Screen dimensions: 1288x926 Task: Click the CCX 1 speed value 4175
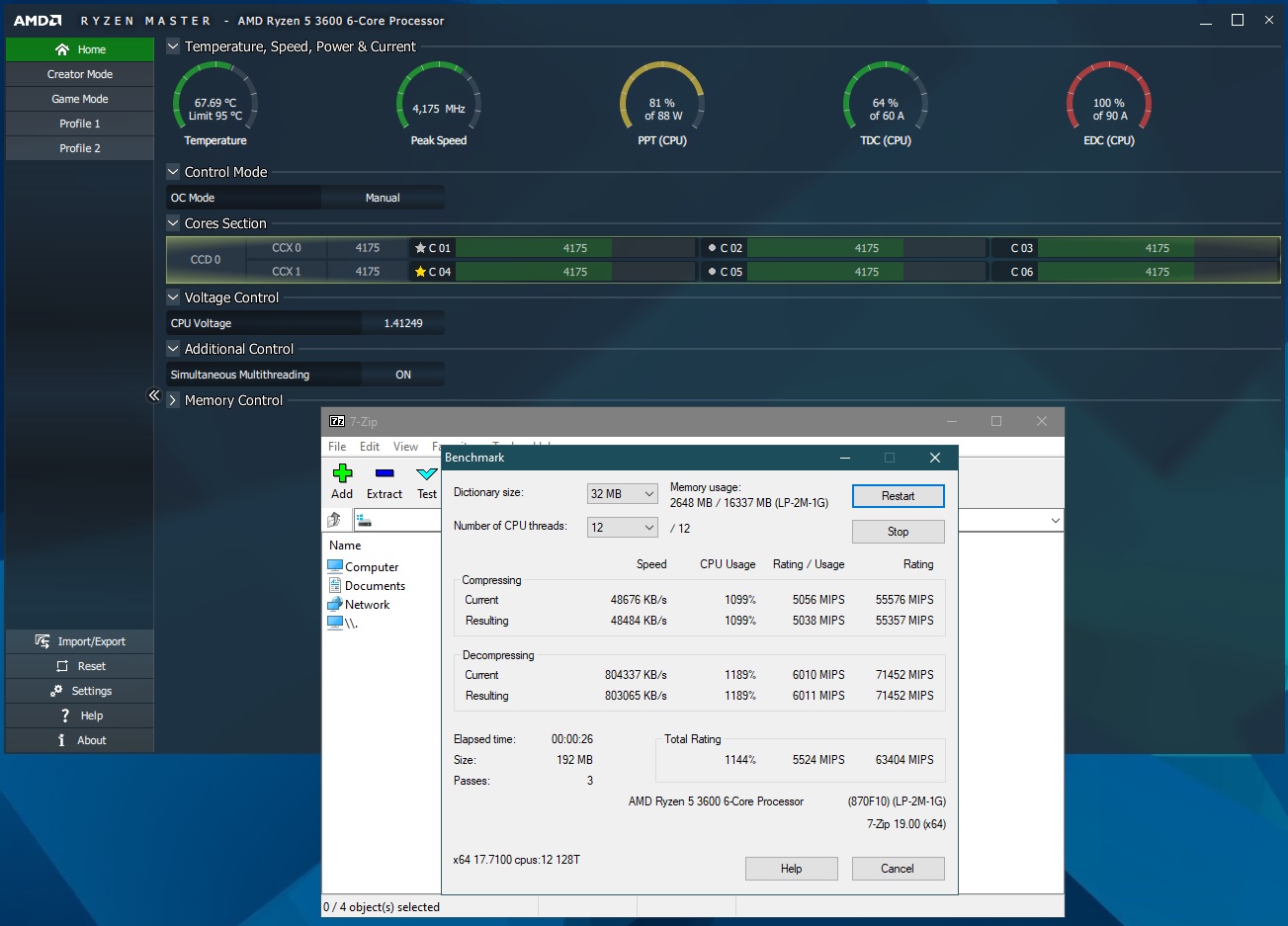[x=368, y=272]
